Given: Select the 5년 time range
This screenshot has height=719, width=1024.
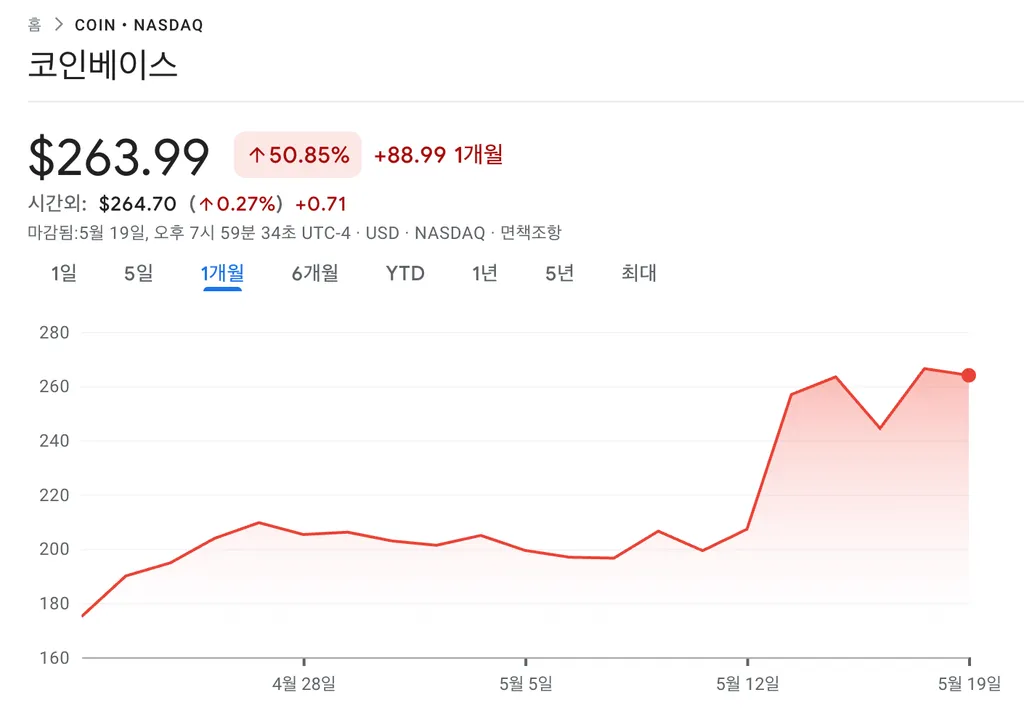Looking at the screenshot, I should (x=557, y=273).
